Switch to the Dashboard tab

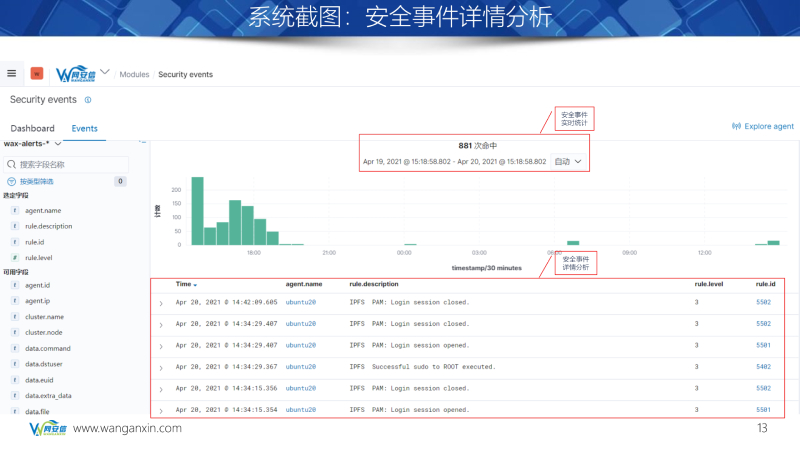(x=32, y=129)
